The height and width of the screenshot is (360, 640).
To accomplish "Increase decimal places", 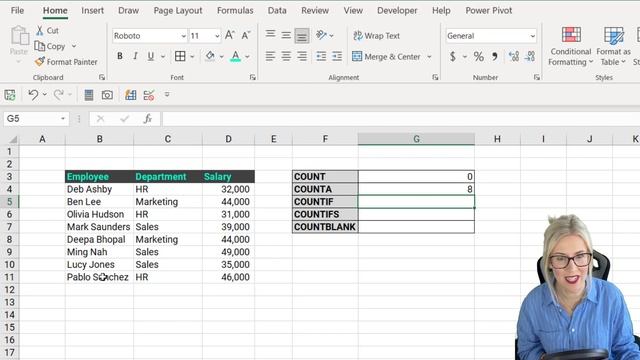I will pos(514,56).
